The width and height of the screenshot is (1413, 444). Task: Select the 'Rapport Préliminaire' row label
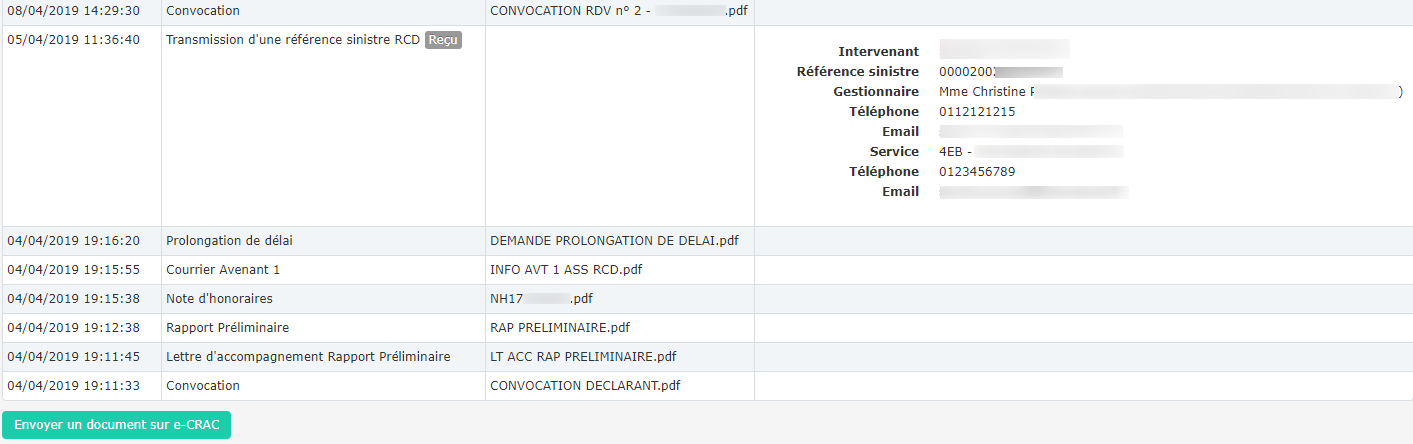point(227,328)
